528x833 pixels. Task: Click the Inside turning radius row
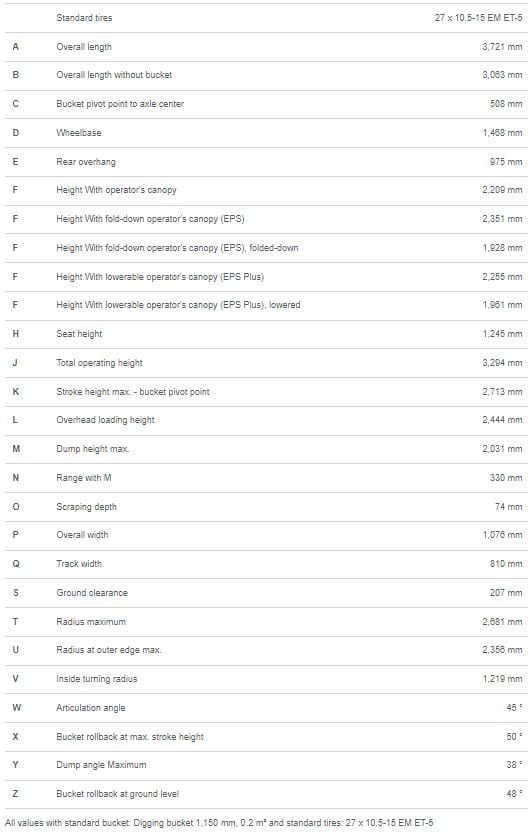[266, 678]
